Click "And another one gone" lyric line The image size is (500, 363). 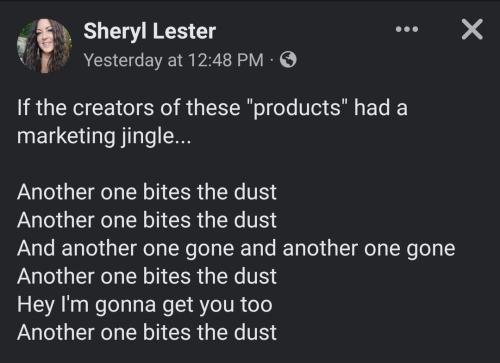click(236, 249)
